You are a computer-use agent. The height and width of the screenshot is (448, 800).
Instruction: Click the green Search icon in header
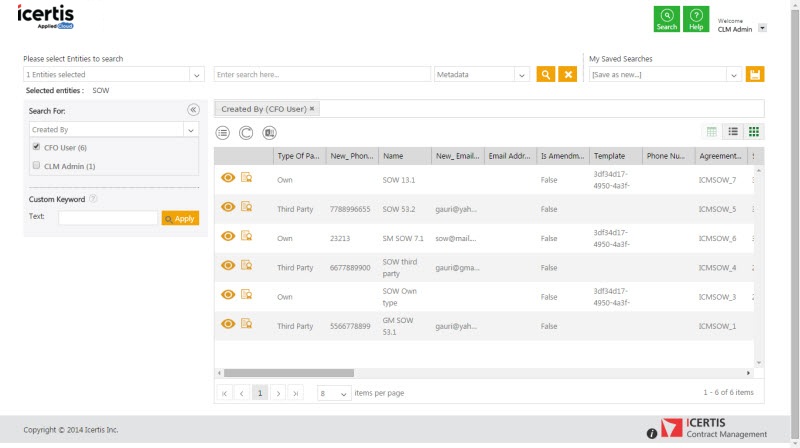667,19
